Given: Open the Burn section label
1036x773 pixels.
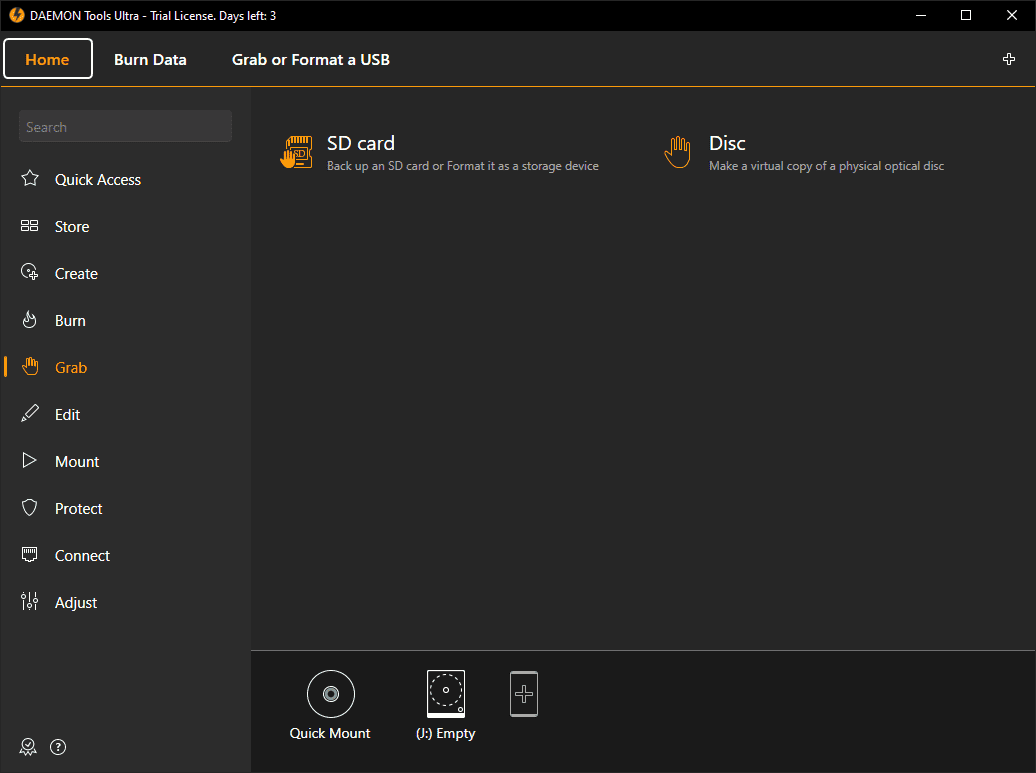Looking at the screenshot, I should [x=70, y=320].
